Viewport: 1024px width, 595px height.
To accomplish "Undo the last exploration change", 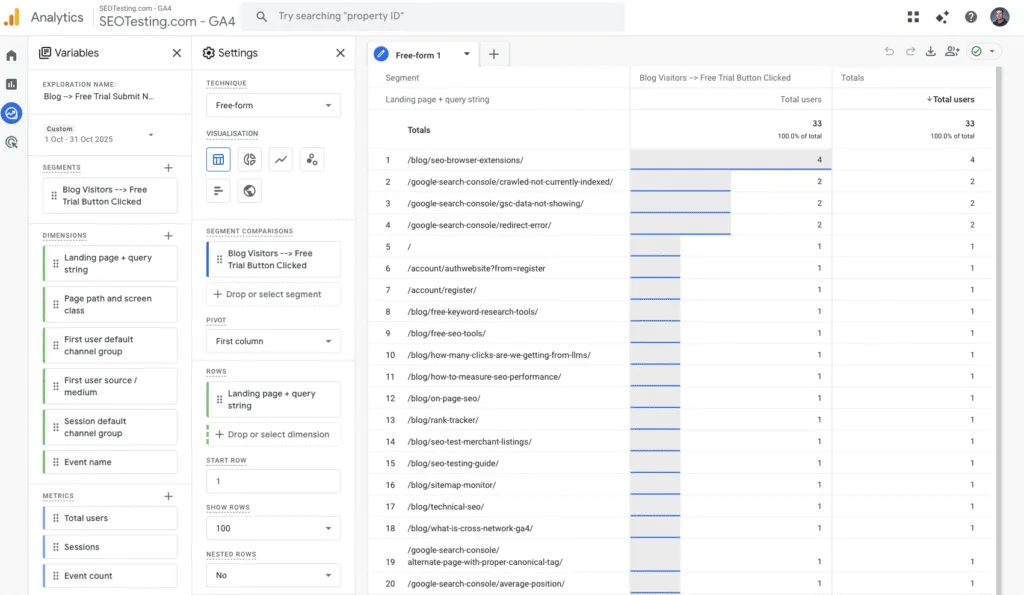I will click(x=889, y=54).
